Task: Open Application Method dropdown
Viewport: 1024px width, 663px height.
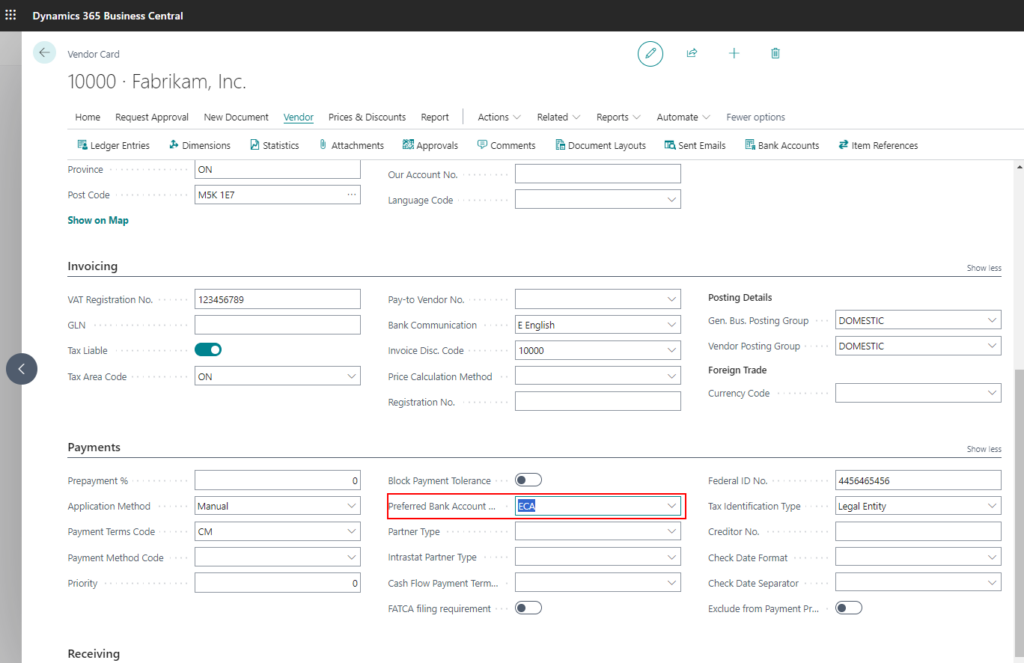Action: 351,506
